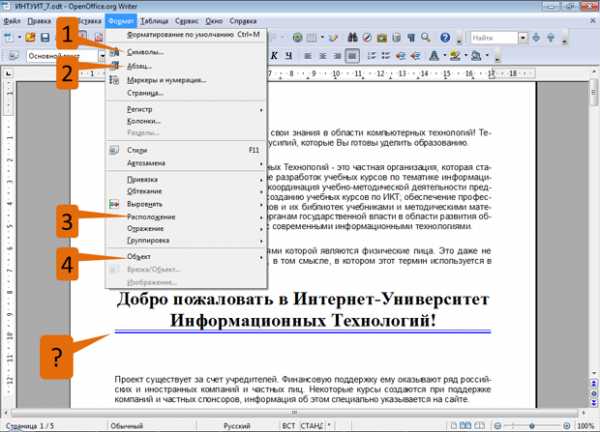Click the Decrease Indent icon
This screenshot has height=432, width=600.
click(x=401, y=56)
